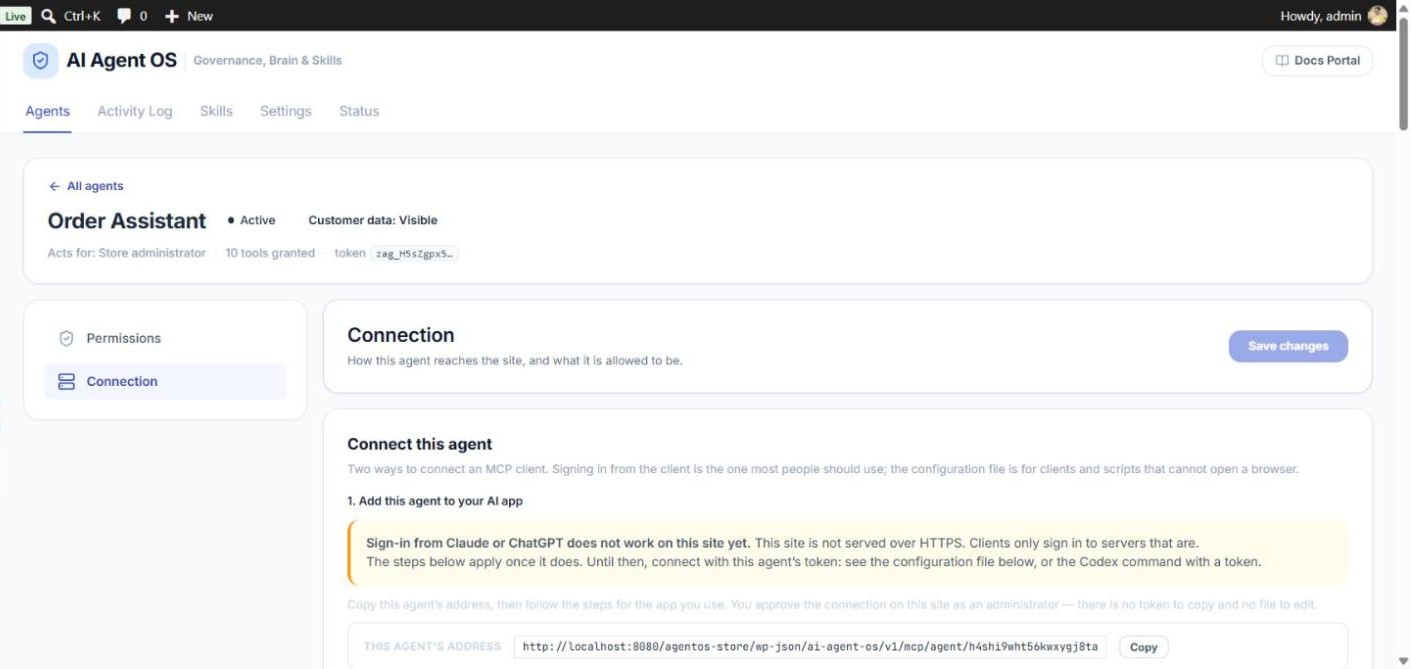Click the Save changes button
Viewport: 1411px width, 669px height.
(x=1288, y=346)
